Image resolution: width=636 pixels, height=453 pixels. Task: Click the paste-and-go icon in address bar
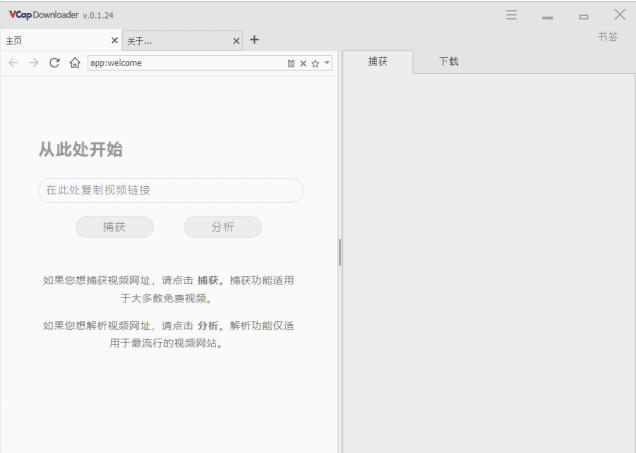[x=291, y=63]
